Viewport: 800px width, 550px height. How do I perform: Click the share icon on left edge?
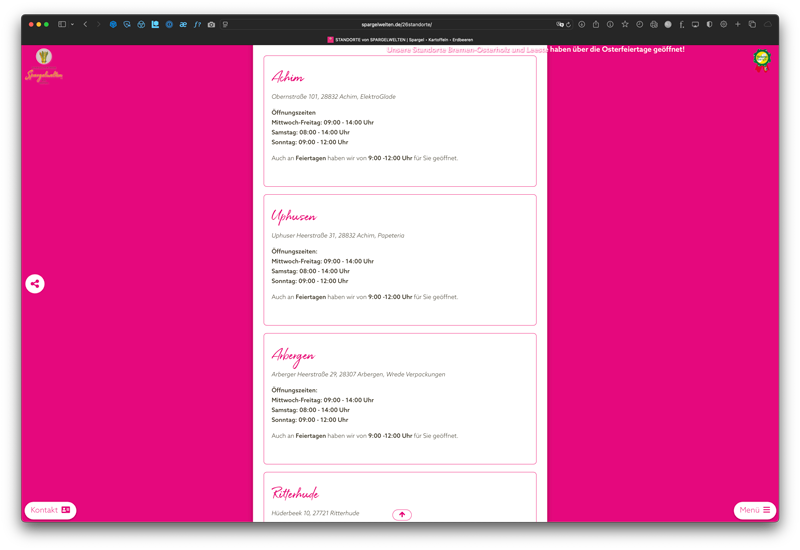tap(35, 284)
